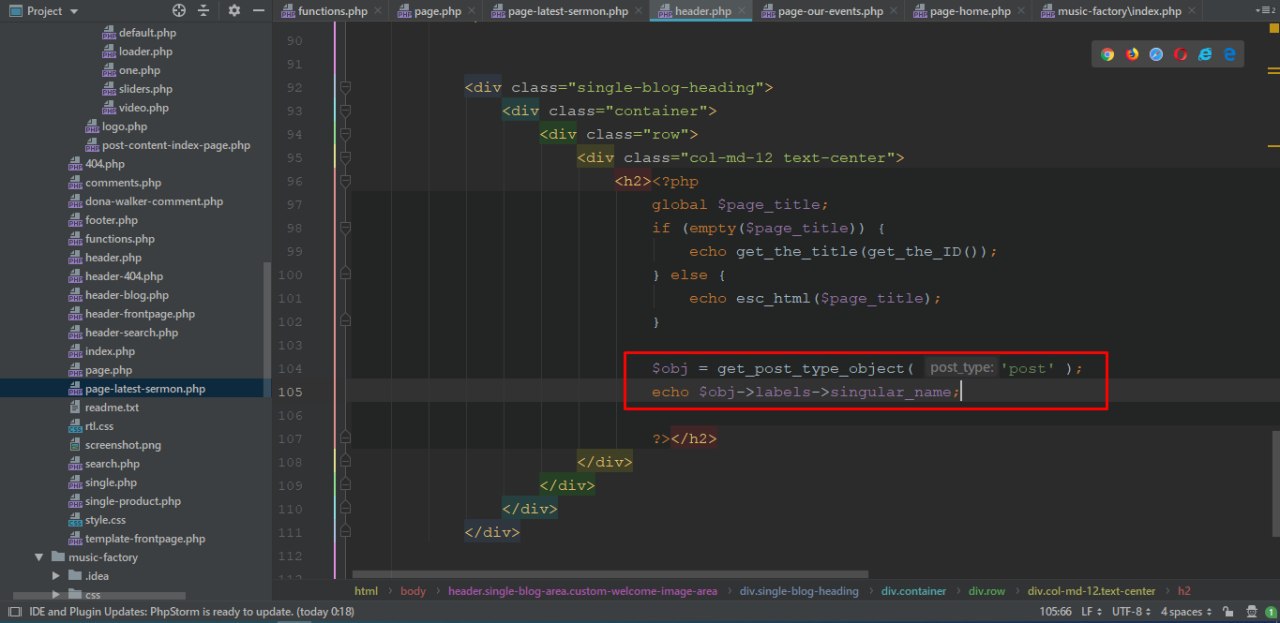Screen dimensions: 1280x623
Task: Fold the h2 php block at line 96
Action: [345, 181]
